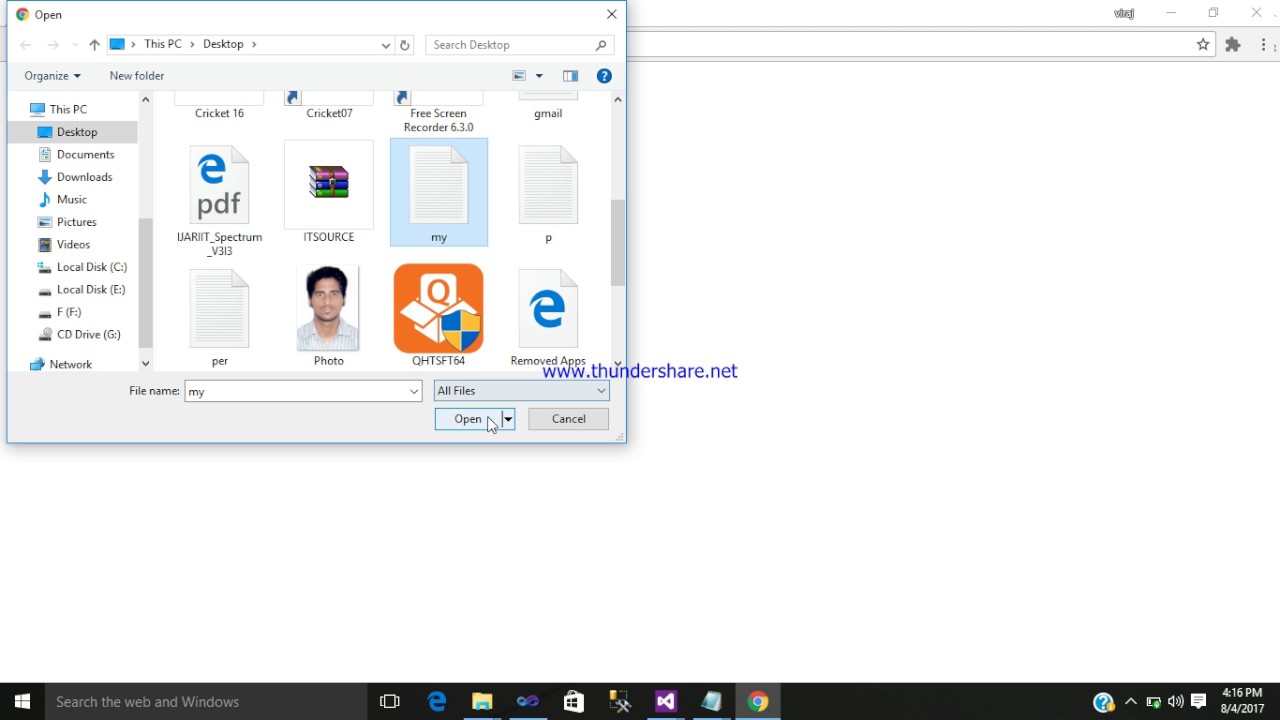Bookmark page with Chrome star icon
This screenshot has width=1280, height=720.
[1203, 44]
